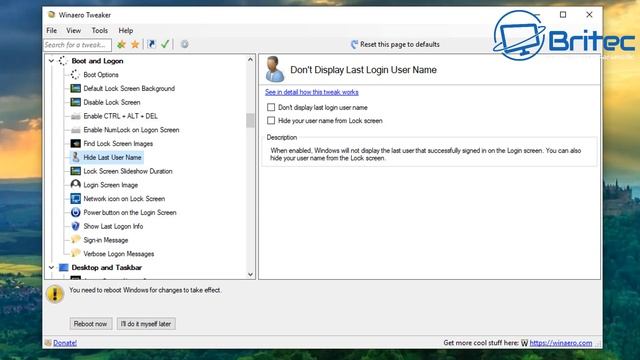Open the File menu
The image size is (640, 360).
coord(51,31)
